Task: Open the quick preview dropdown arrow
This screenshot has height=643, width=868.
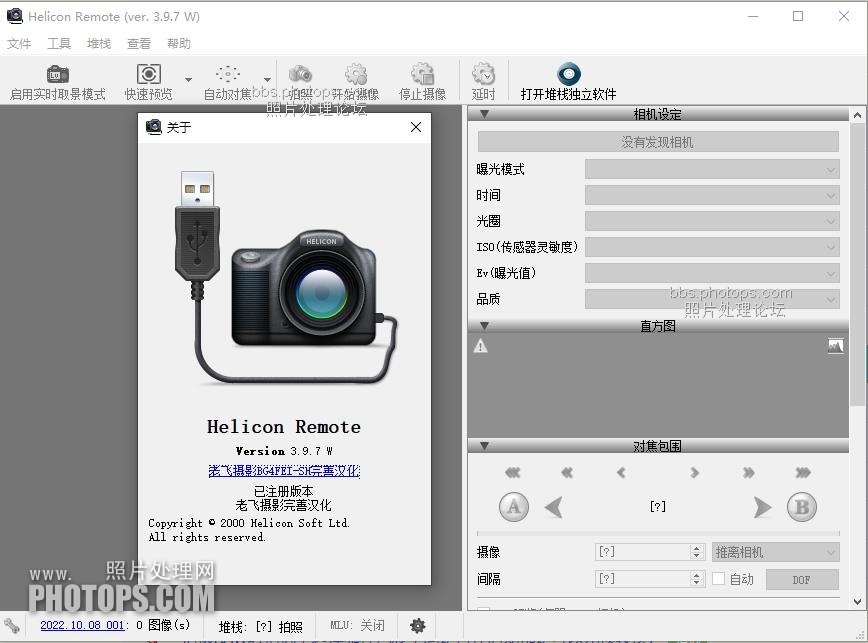Action: tap(188, 80)
